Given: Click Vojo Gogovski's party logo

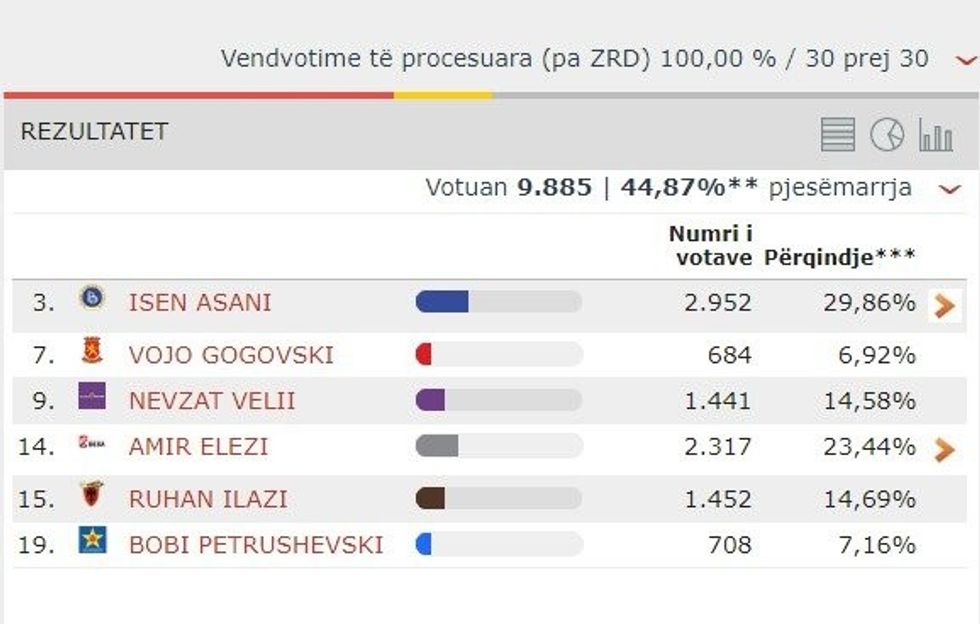Looking at the screenshot, I should click(92, 352).
